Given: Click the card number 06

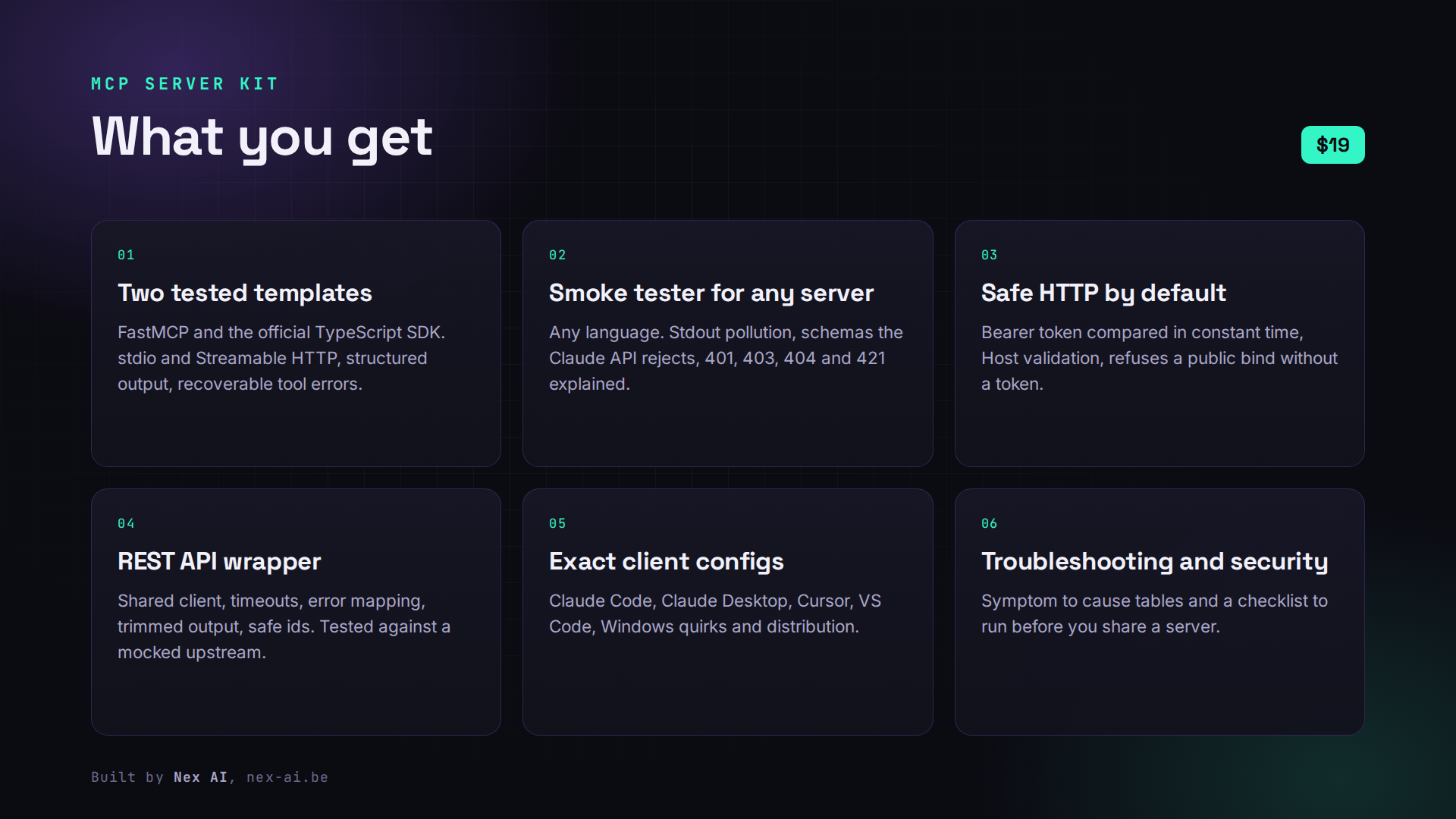Looking at the screenshot, I should [990, 523].
